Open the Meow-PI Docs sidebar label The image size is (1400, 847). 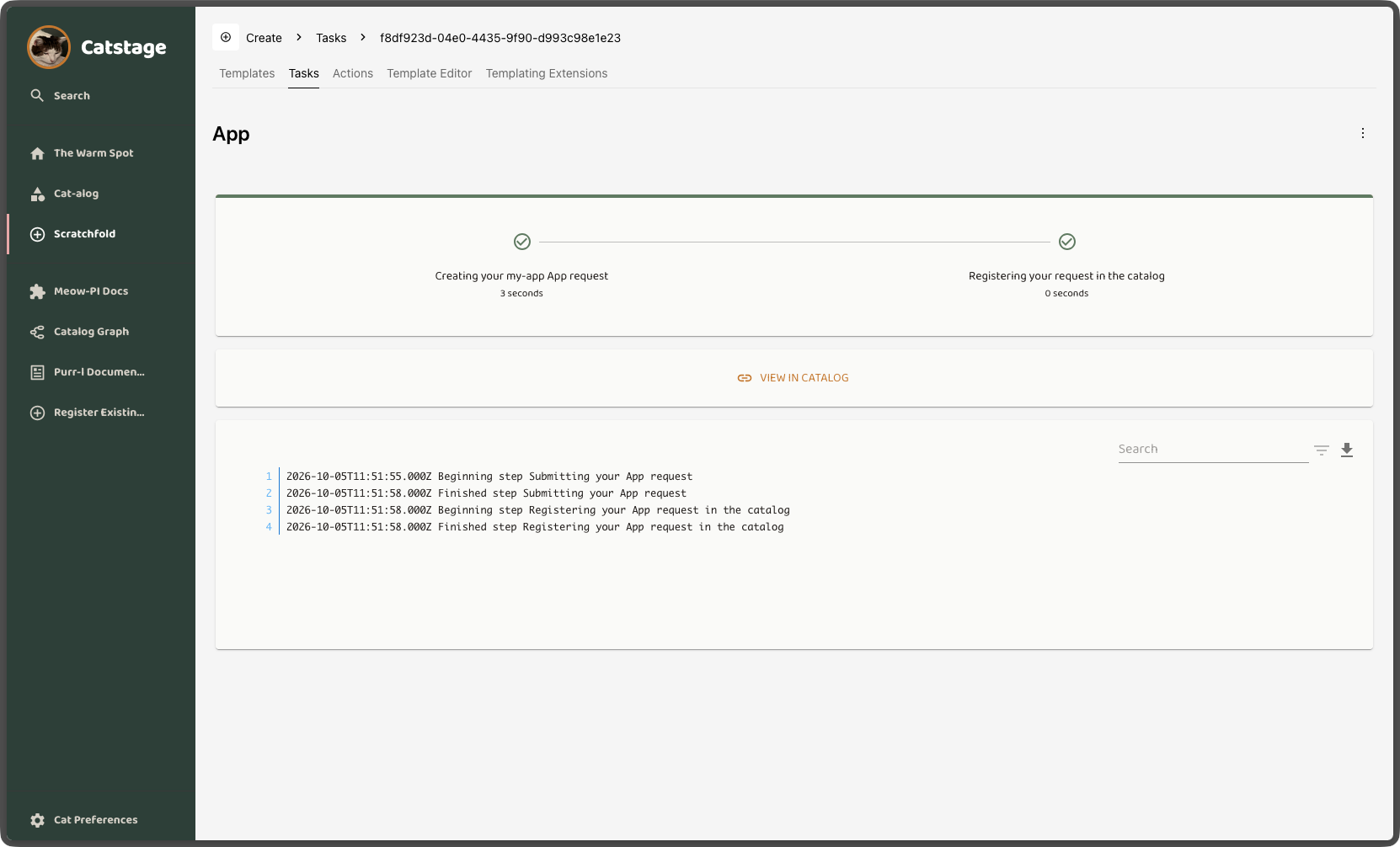click(x=91, y=291)
